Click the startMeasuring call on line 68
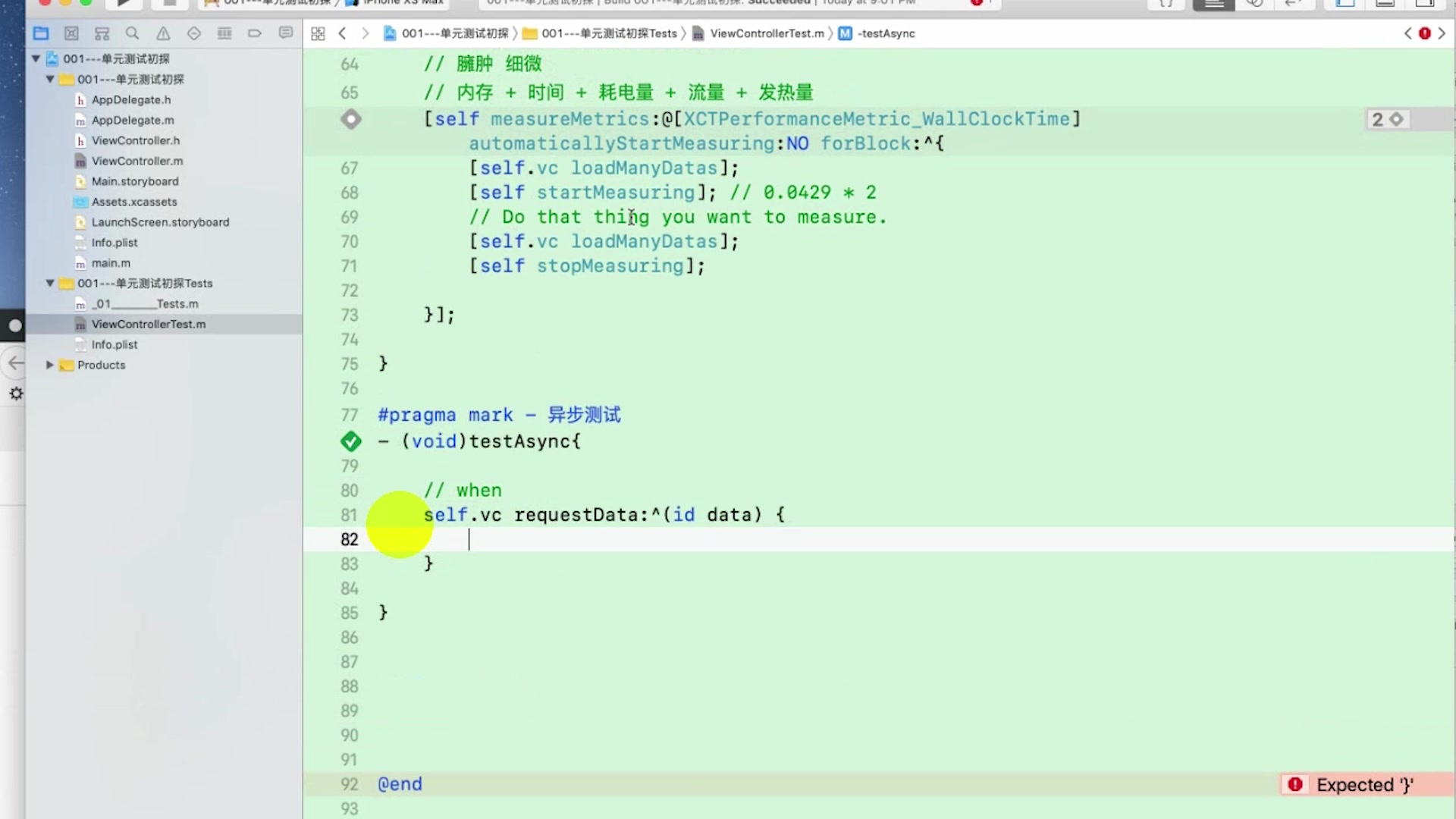 616,193
